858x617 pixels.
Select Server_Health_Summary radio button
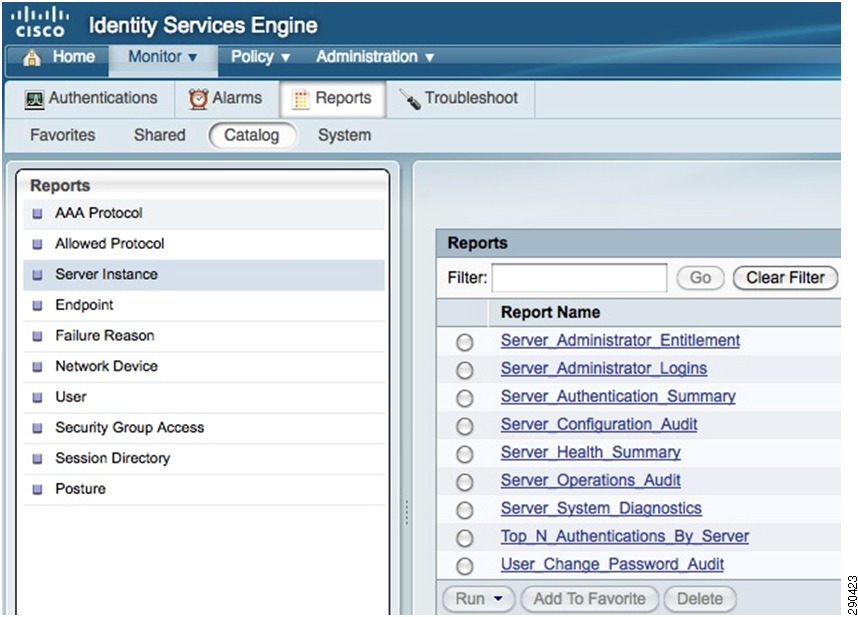[465, 454]
